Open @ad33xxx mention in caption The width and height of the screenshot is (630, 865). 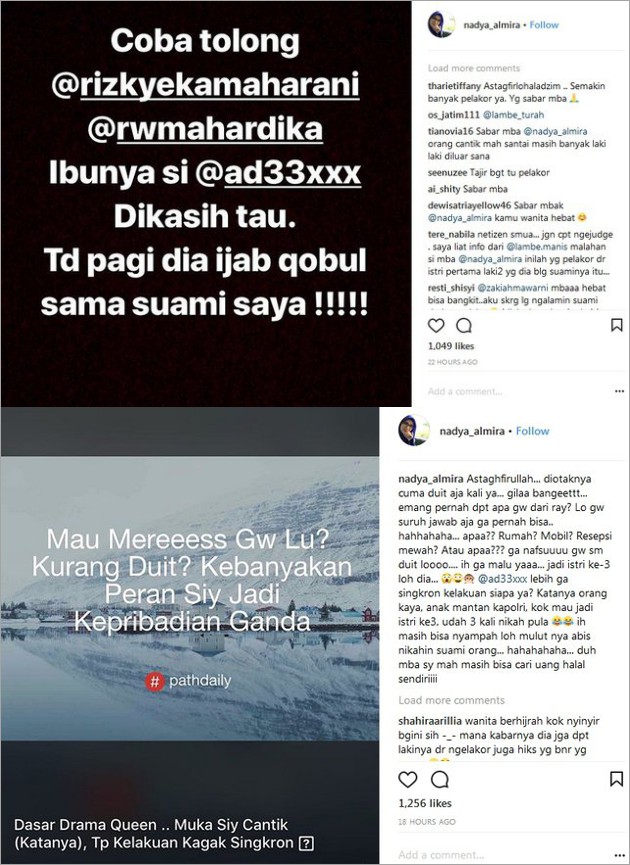[503, 579]
